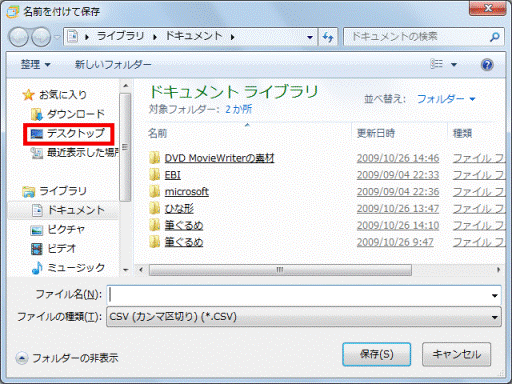Select 筆ぐるめ folder dated 2009/10/26 14:10
This screenshot has height=384, width=512.
click(184, 225)
